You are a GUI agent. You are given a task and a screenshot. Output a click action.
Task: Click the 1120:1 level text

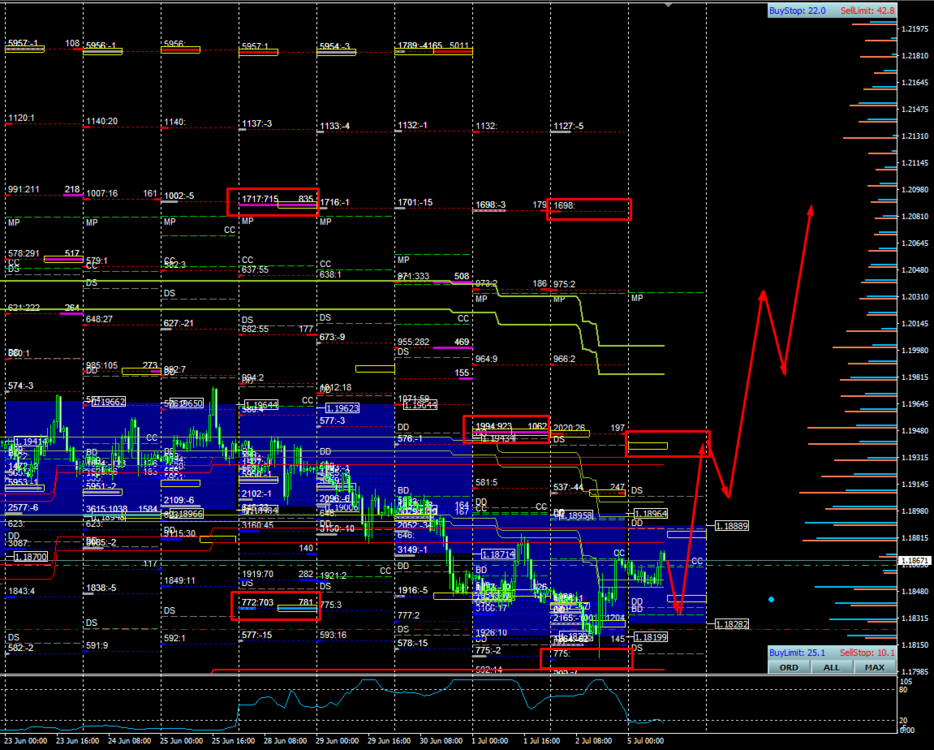coord(21,118)
